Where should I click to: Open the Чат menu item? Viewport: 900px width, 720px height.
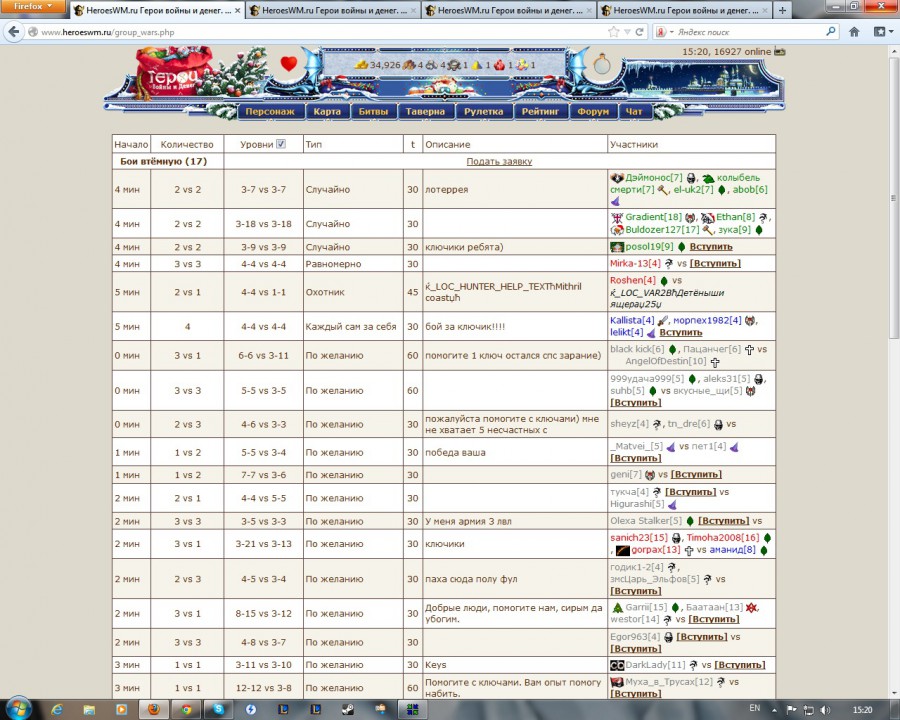point(634,111)
